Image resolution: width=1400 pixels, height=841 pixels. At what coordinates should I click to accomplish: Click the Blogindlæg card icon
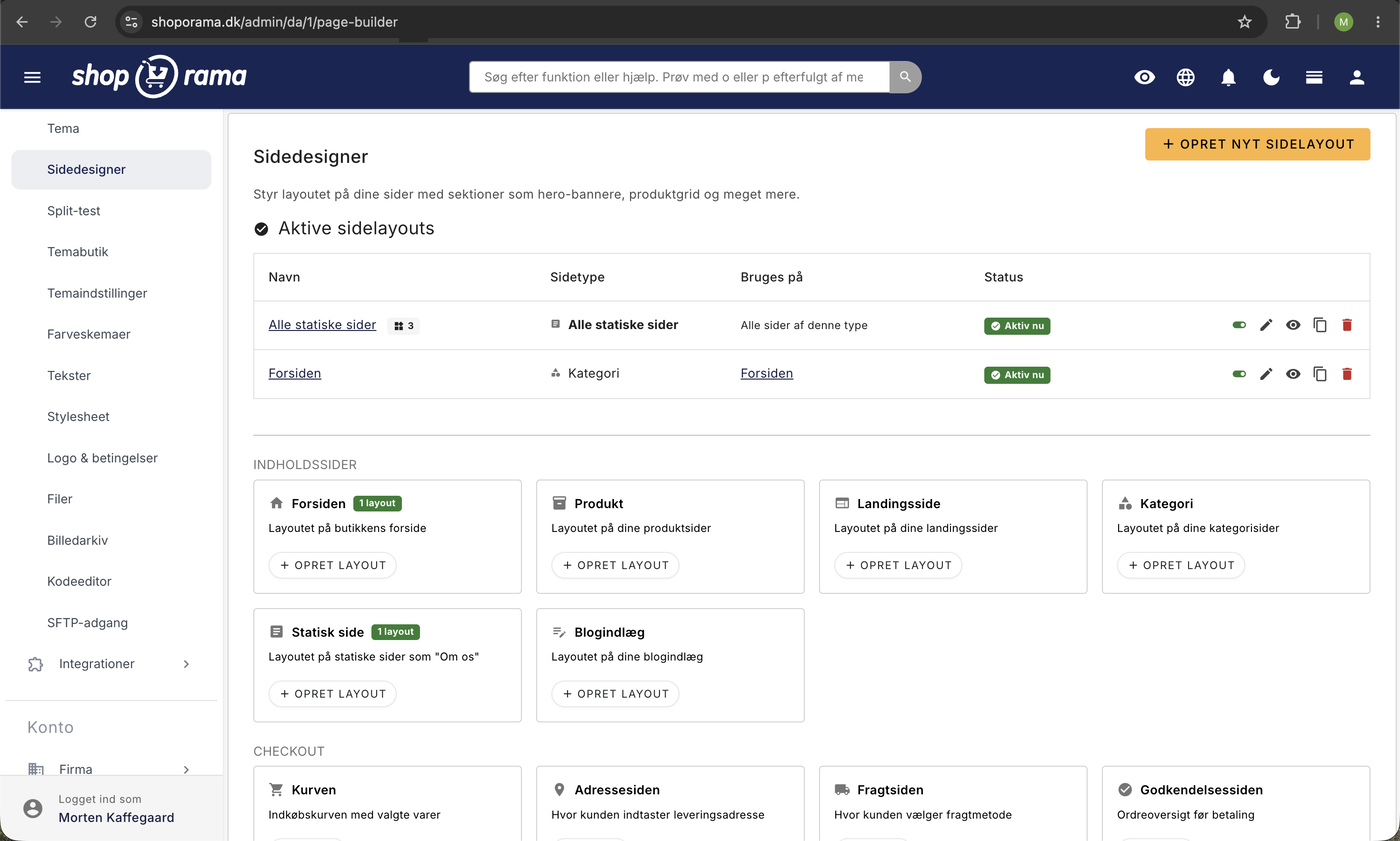559,632
